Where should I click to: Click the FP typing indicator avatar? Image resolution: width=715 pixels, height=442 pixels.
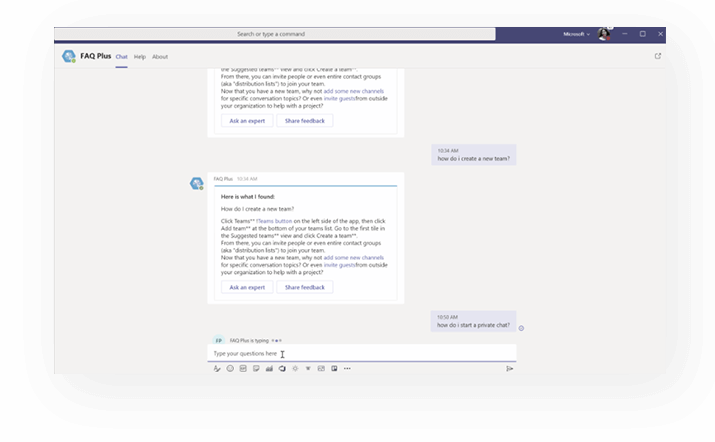pyautogui.click(x=219, y=340)
